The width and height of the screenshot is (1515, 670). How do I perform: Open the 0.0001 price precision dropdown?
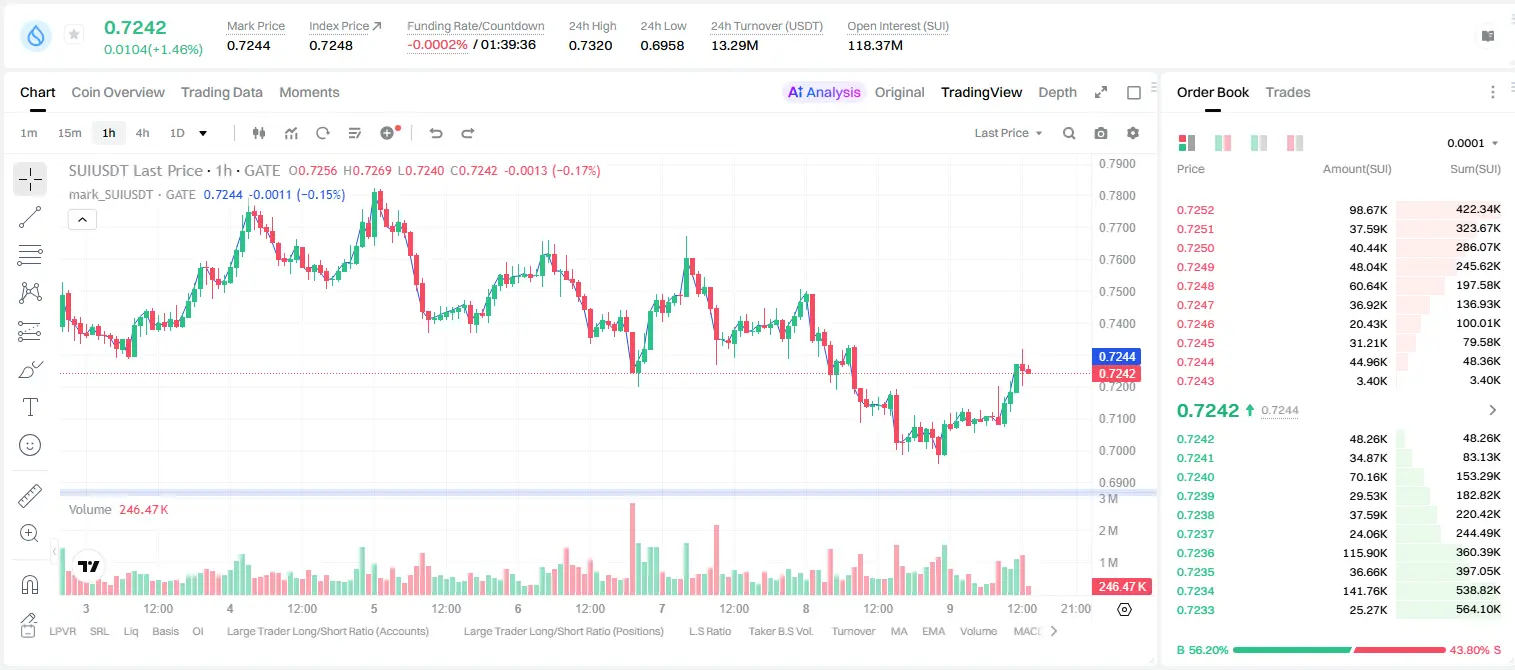tap(1473, 143)
